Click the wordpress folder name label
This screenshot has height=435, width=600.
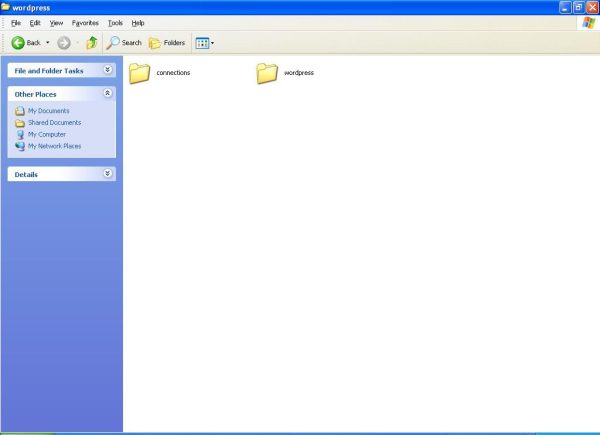pyautogui.click(x=299, y=73)
